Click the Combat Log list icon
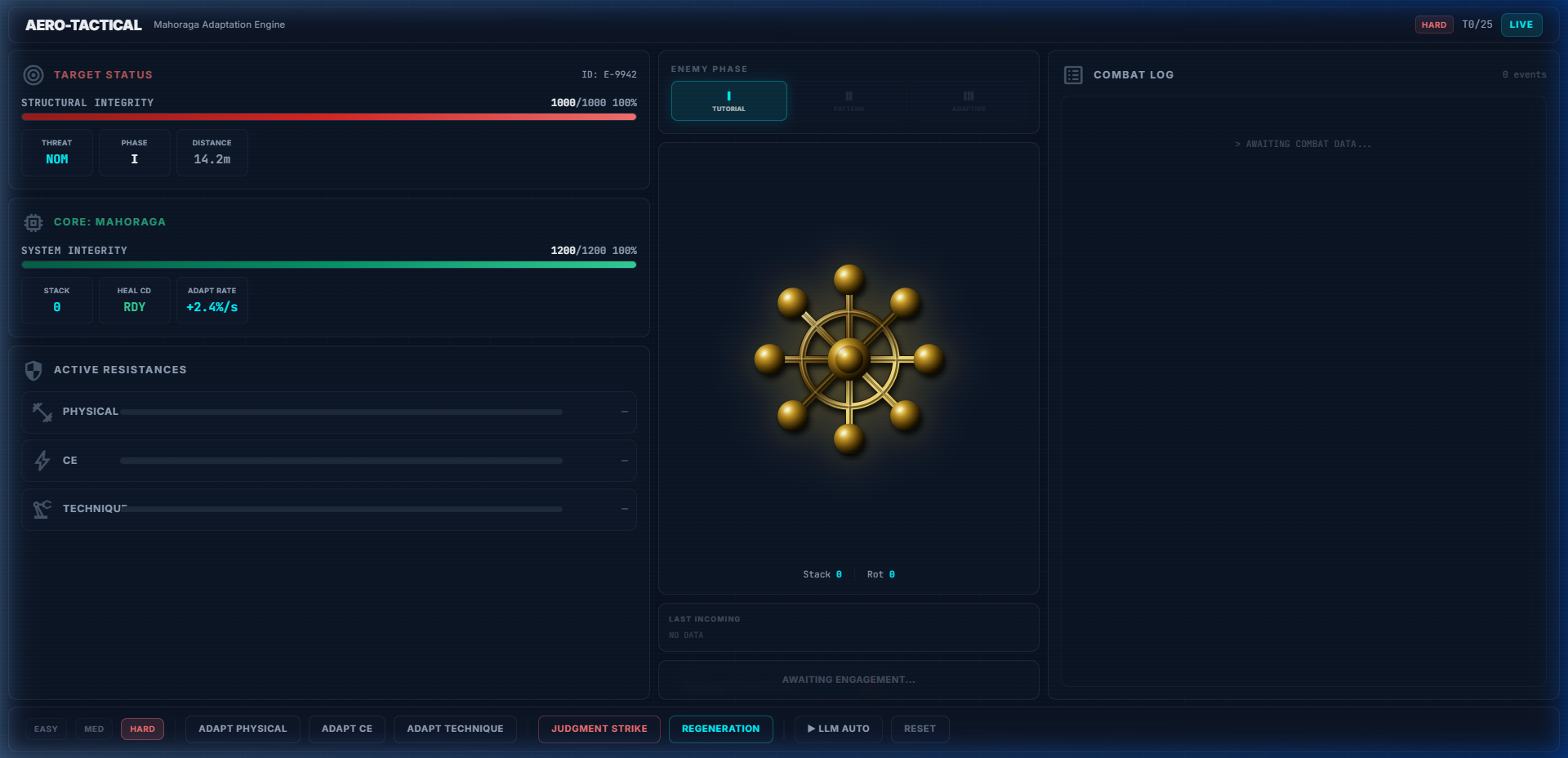Image resolution: width=1568 pixels, height=758 pixels. tap(1073, 75)
